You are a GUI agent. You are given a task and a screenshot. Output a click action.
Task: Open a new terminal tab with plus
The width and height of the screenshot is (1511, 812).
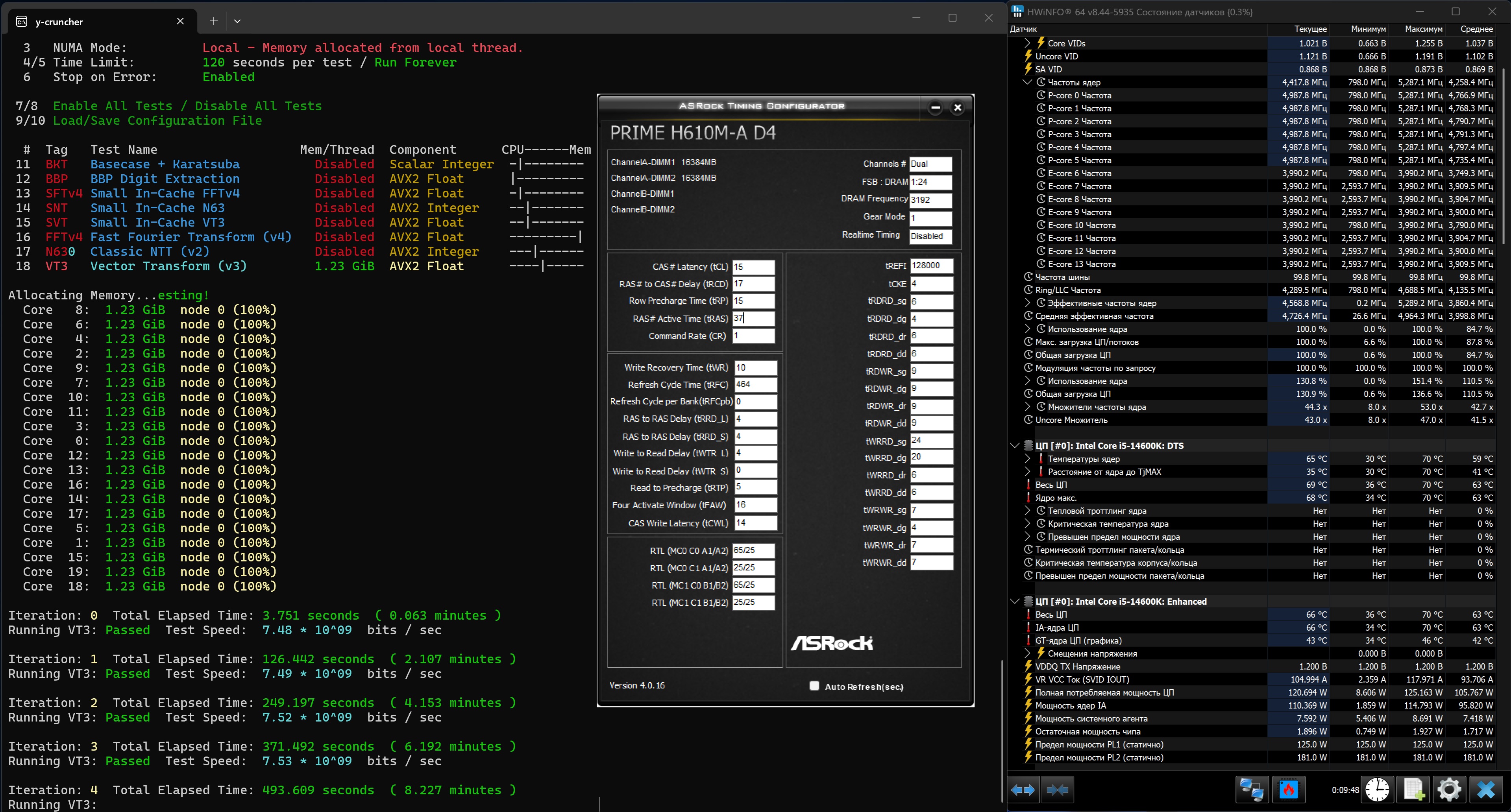click(213, 21)
